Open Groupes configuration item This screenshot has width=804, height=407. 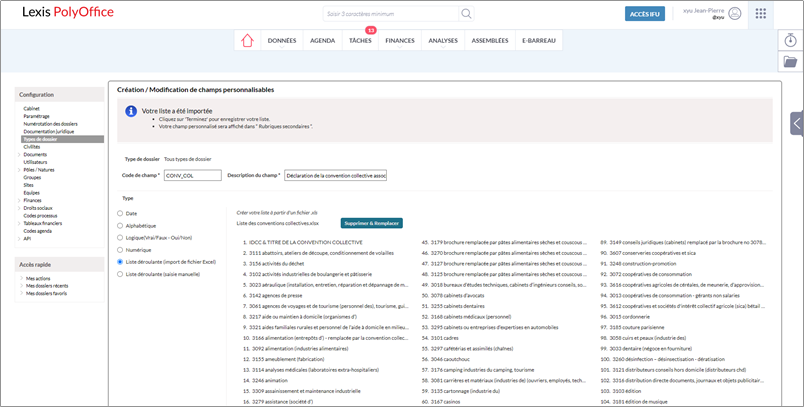click(x=32, y=177)
